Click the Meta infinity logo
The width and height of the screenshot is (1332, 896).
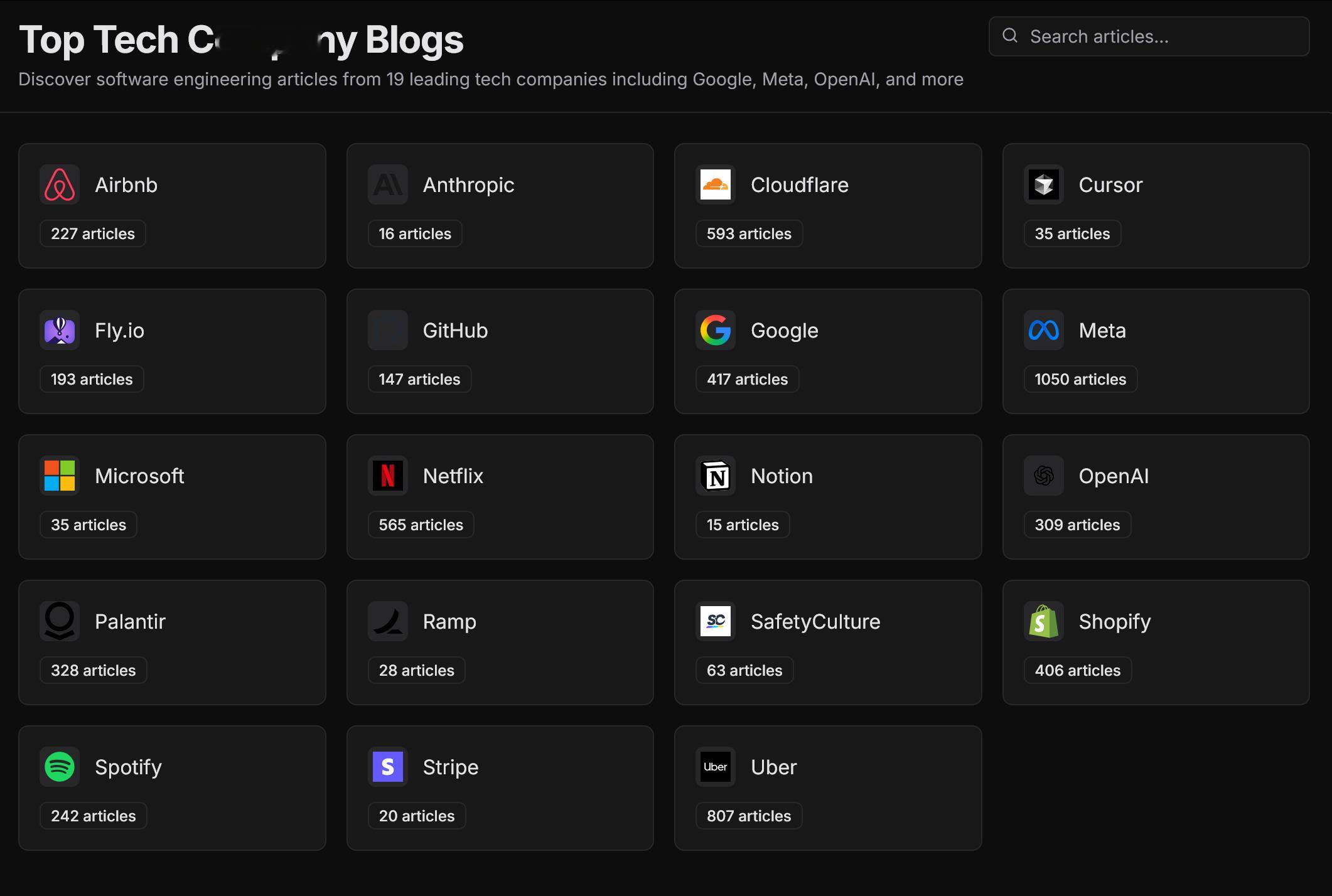coord(1043,331)
